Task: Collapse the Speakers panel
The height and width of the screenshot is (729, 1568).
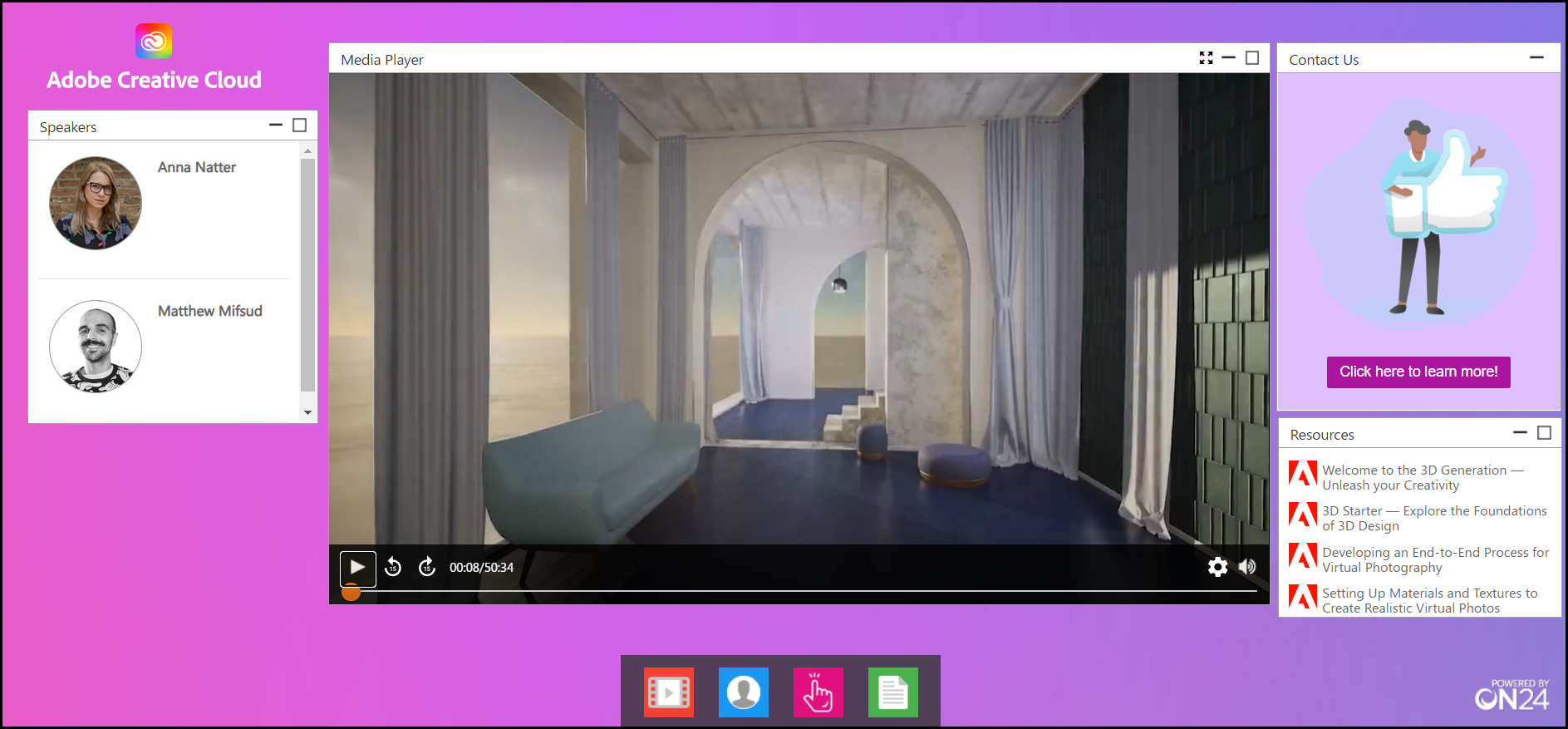Action: (x=276, y=126)
